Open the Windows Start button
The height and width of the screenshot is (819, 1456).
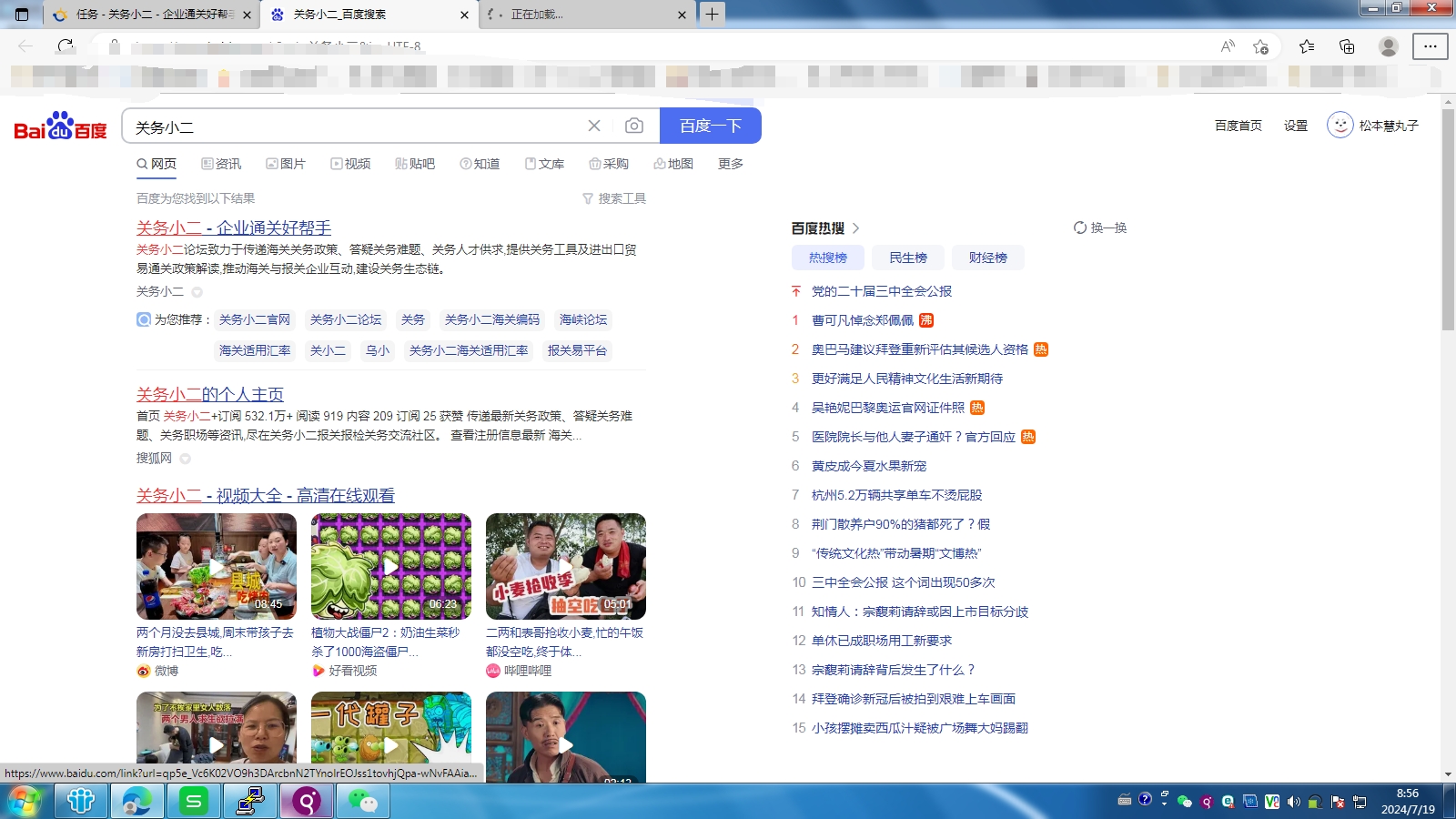[x=25, y=801]
